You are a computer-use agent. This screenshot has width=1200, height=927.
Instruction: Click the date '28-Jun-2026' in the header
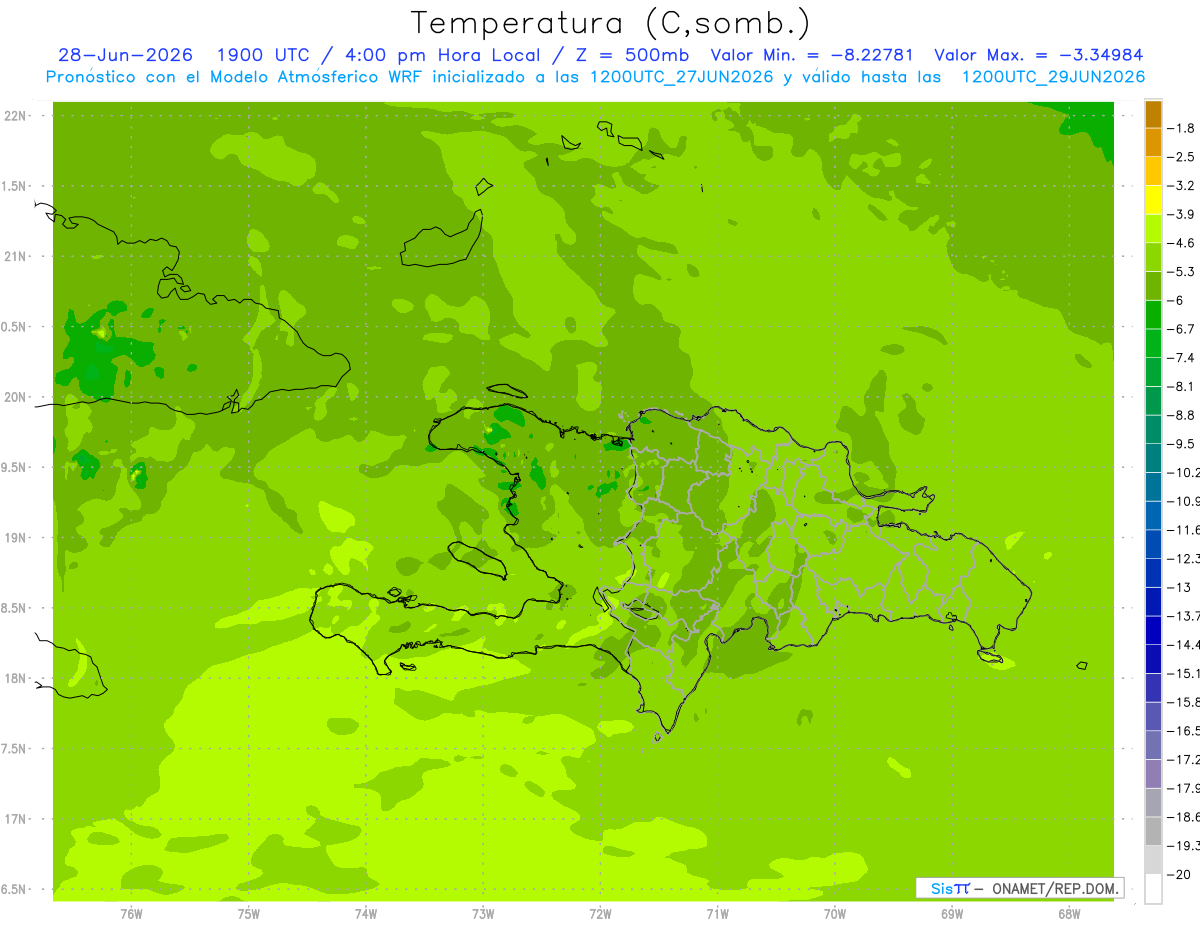(125, 55)
